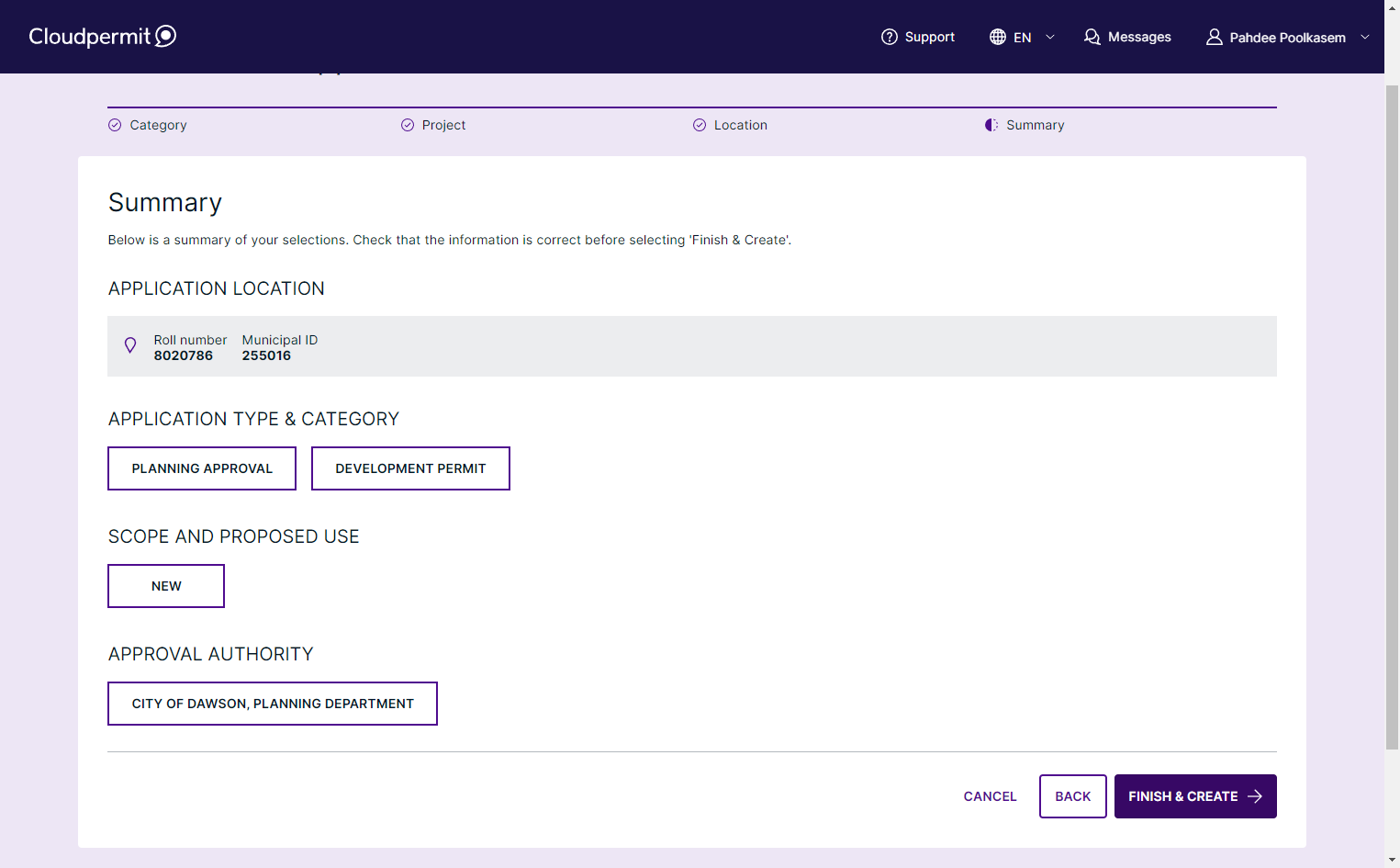Go to the Location step
The width and height of the screenshot is (1400, 868).
tap(730, 125)
